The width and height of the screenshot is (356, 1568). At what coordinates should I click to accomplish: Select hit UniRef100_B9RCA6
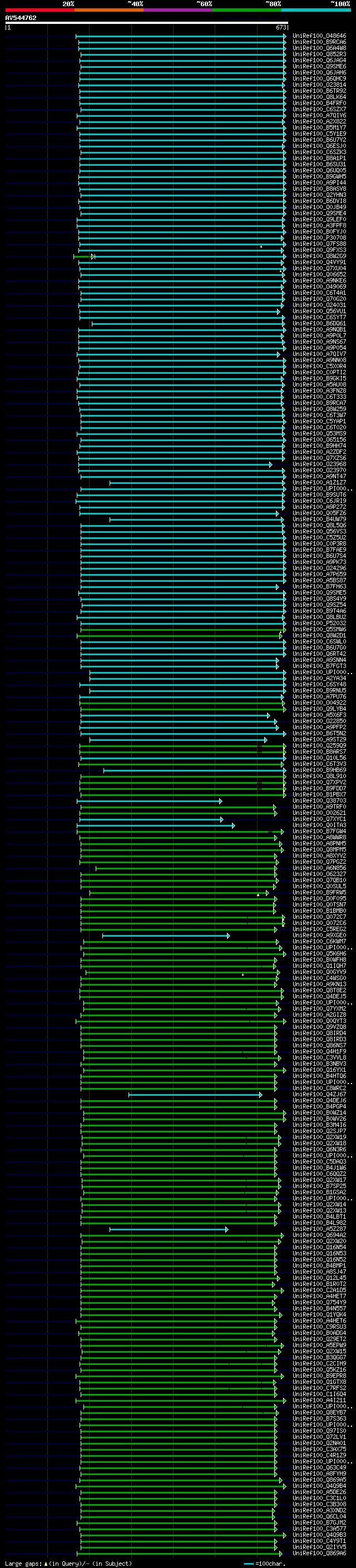point(319,42)
